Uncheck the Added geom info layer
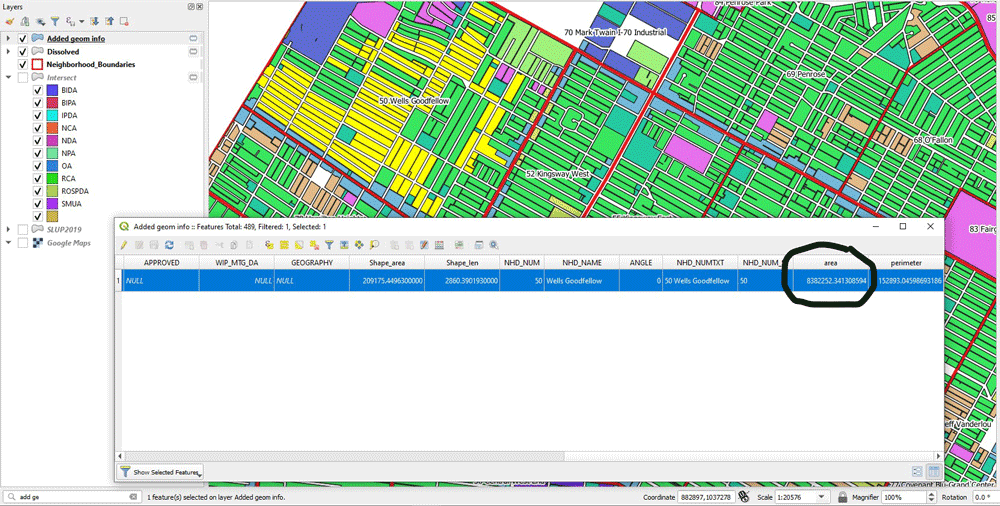 (24, 38)
